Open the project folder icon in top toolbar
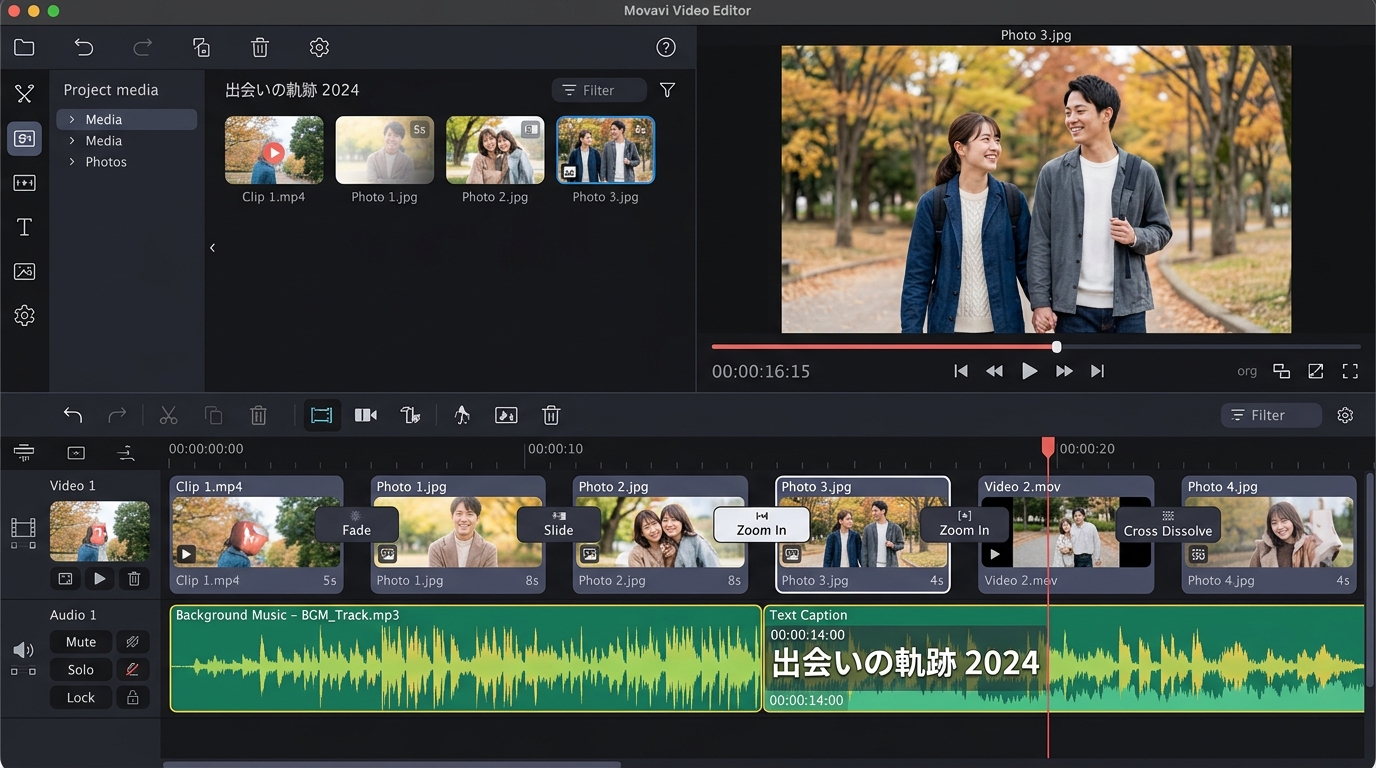Viewport: 1376px width, 768px height. point(24,47)
